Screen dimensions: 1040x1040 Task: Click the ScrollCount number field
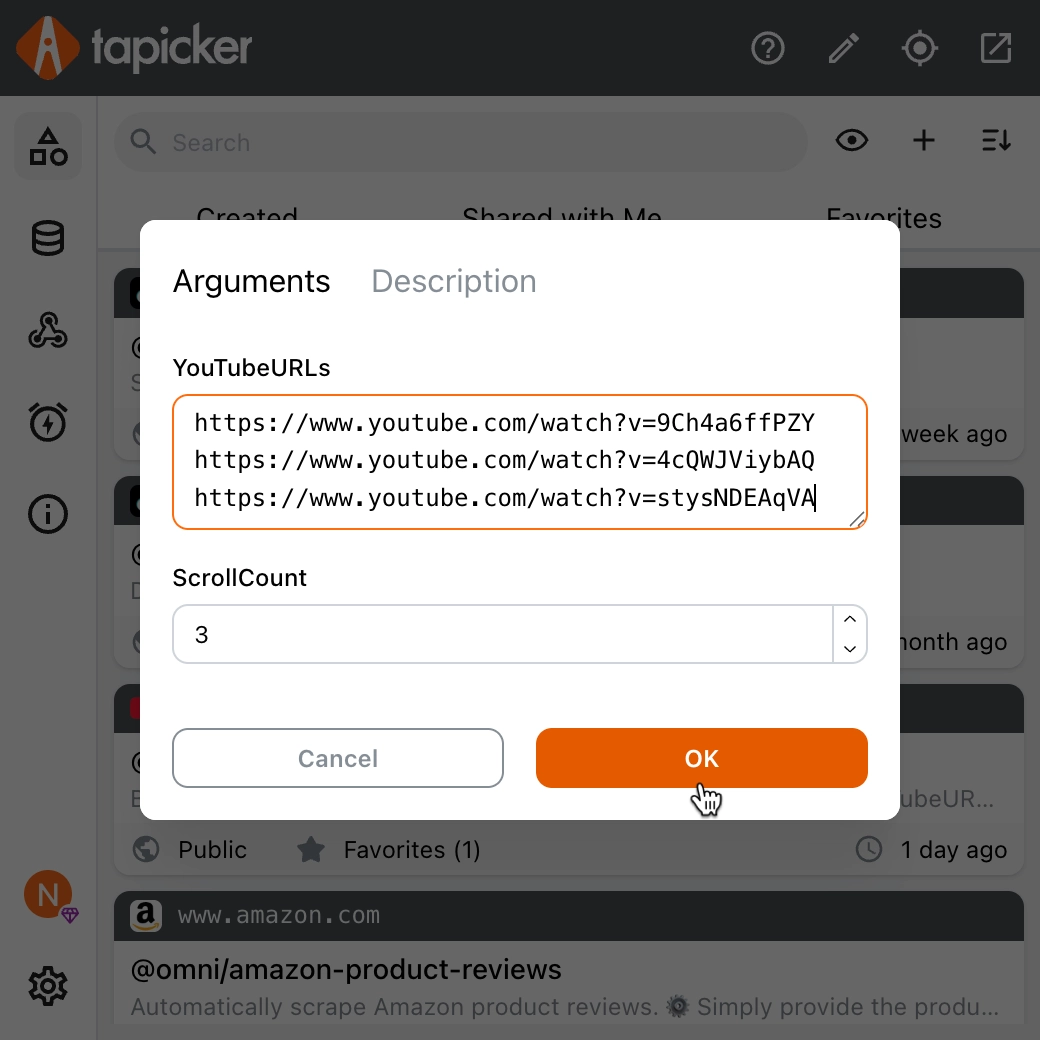pos(502,634)
